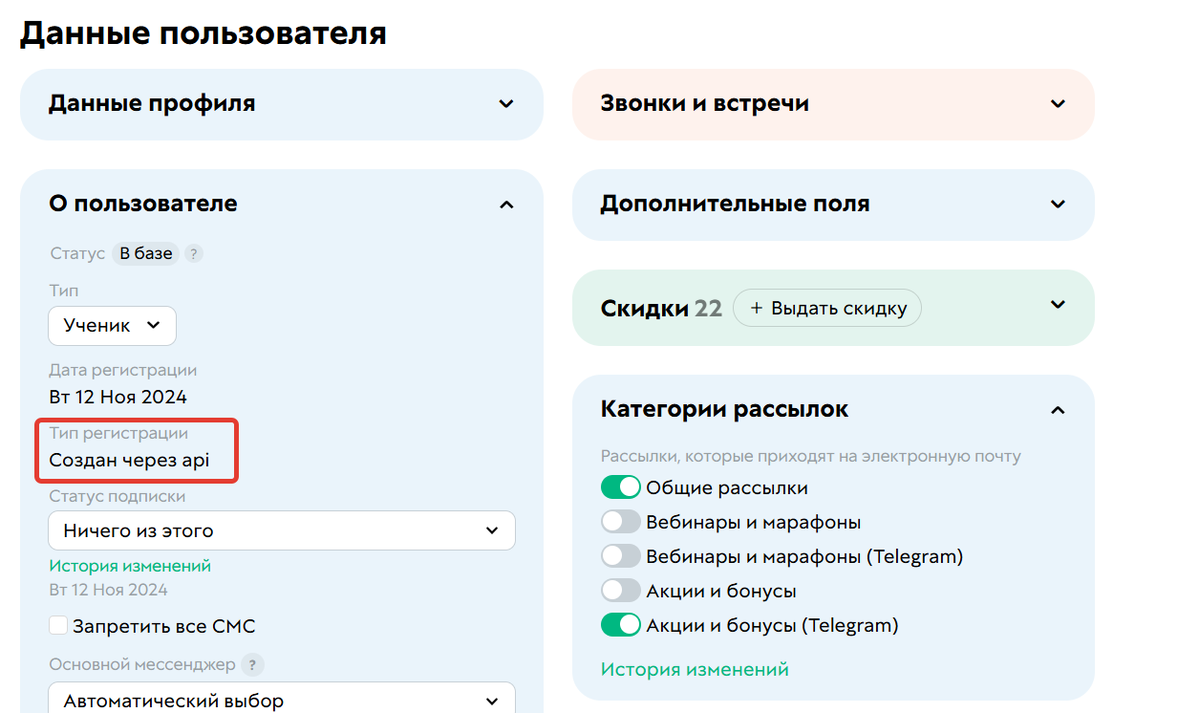This screenshot has height=713, width=1199.
Task: Collapse the О пользователе section
Action: [506, 204]
